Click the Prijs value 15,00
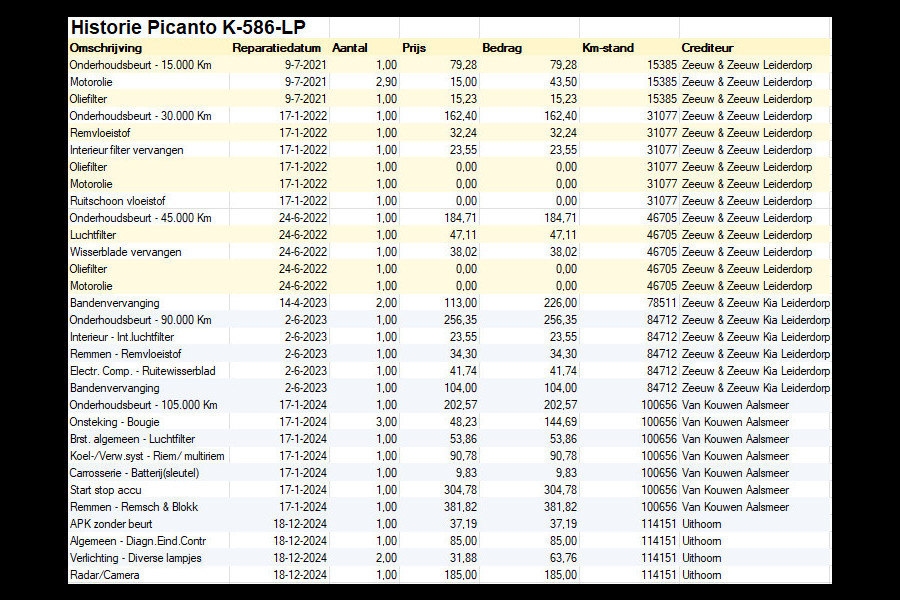The image size is (900, 600). 463,82
